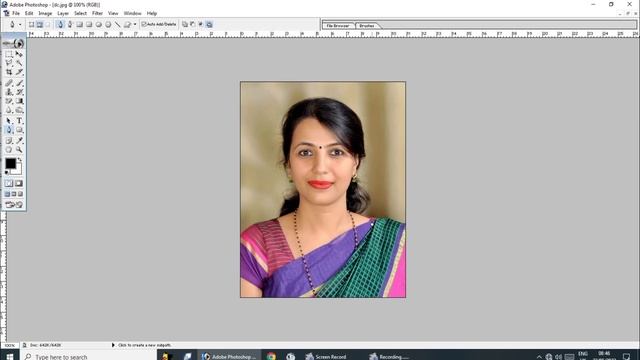
Task: Choose Polygon shape in options bar
Action: (108, 24)
